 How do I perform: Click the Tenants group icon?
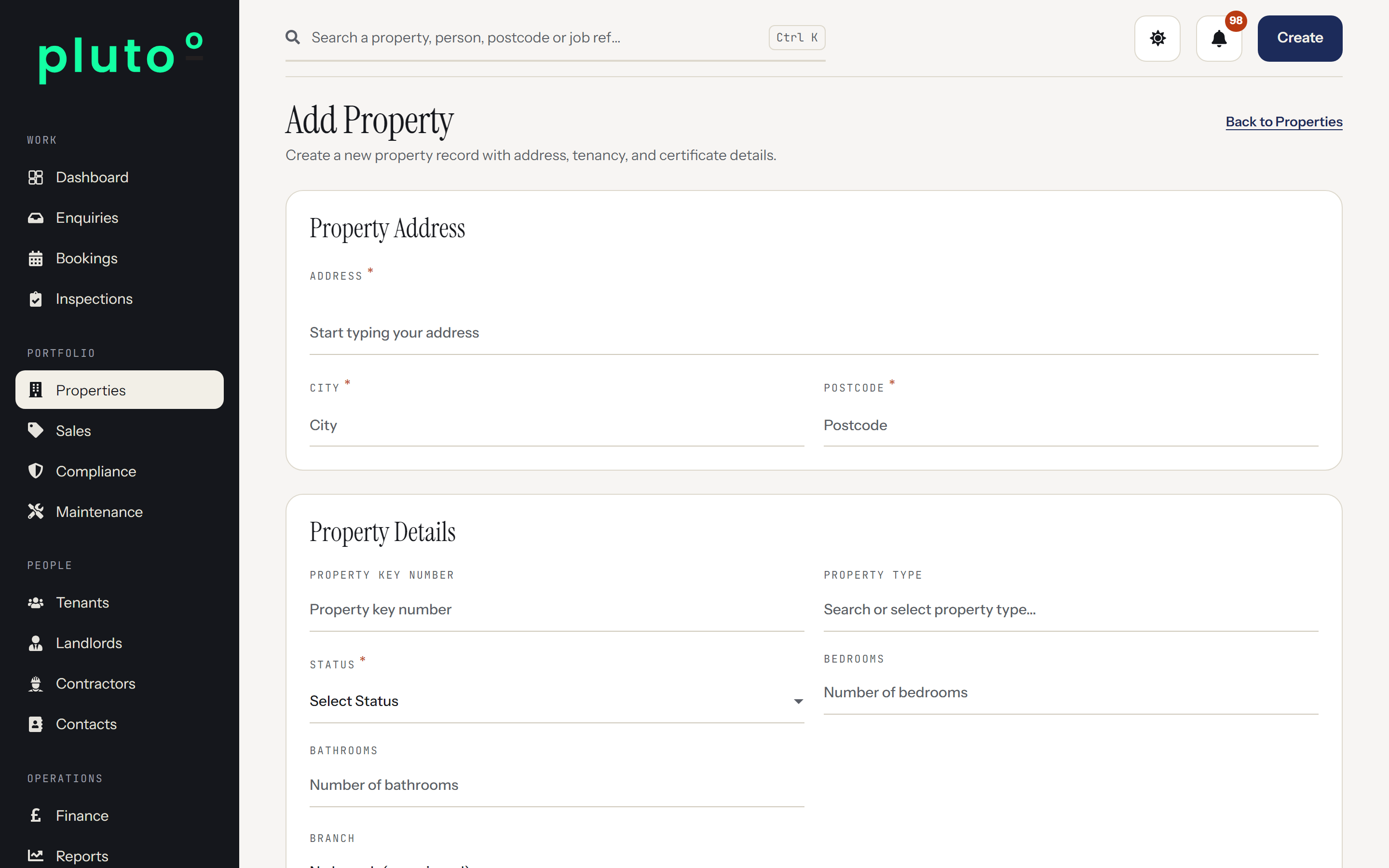(36, 602)
